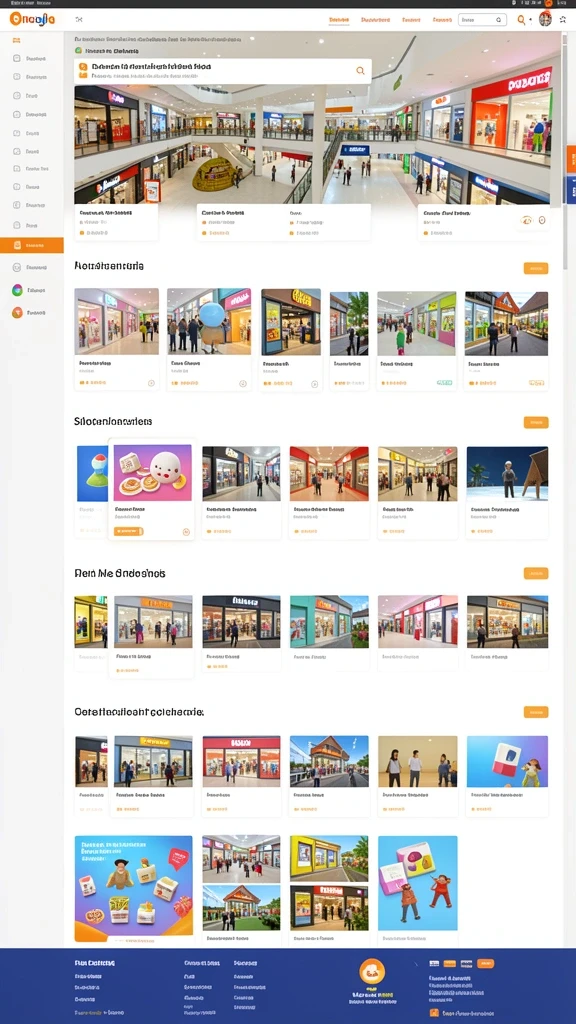This screenshot has width=576, height=1024.
Task: Open the user avatar profile menu
Action: coord(545,19)
